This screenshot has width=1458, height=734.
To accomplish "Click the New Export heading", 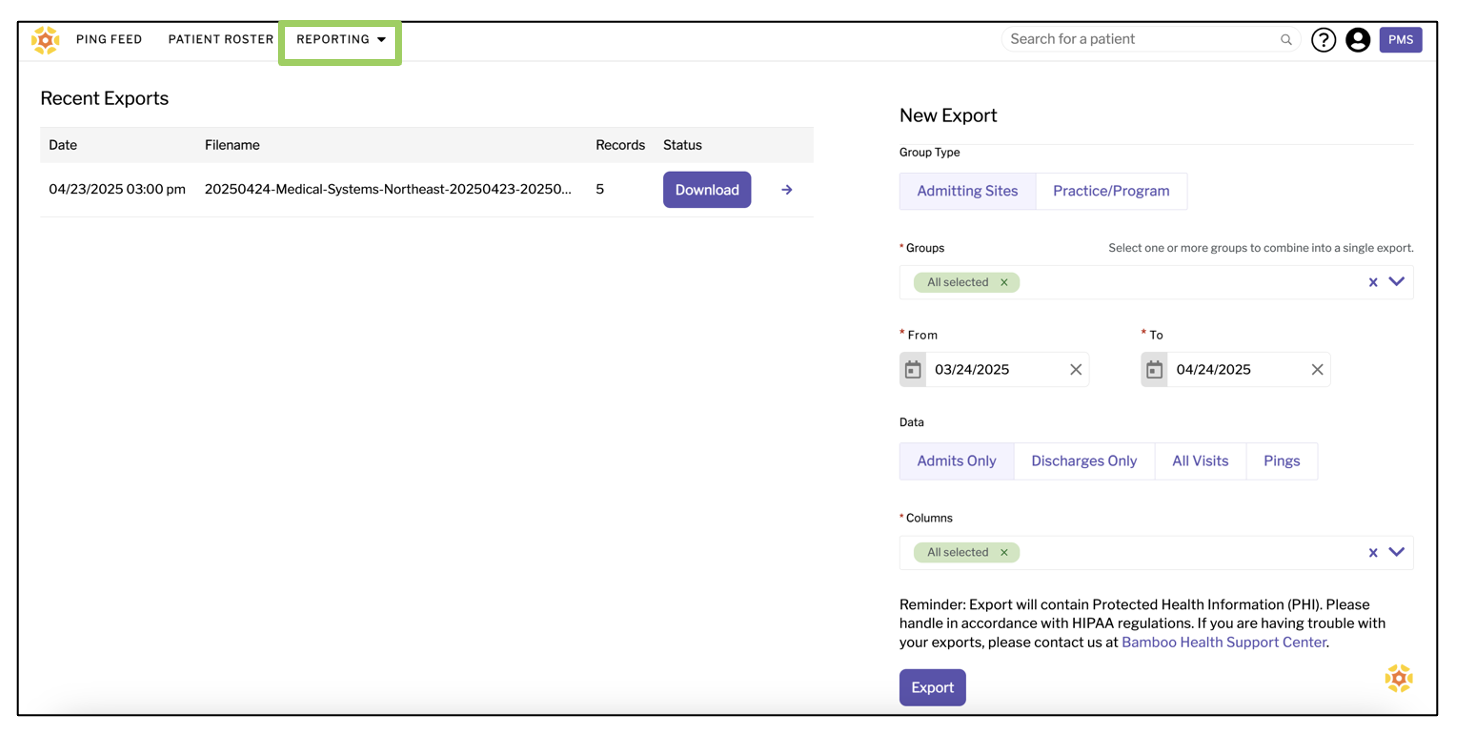I will tap(948, 115).
